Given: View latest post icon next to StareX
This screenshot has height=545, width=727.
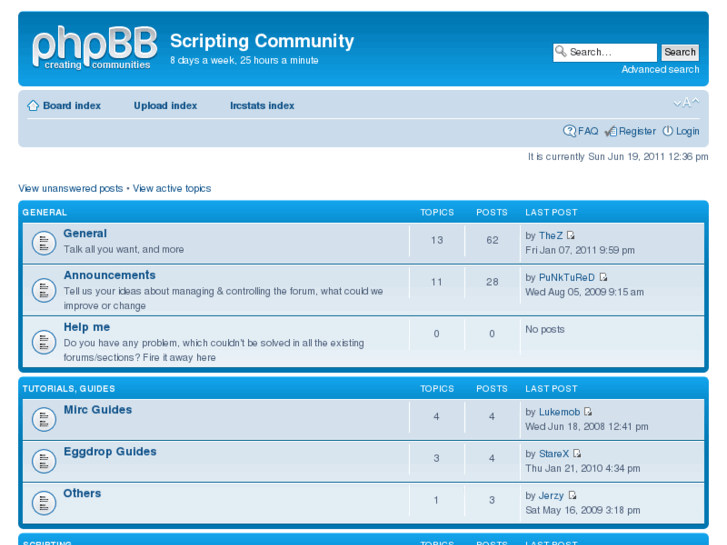Looking at the screenshot, I should pyautogui.click(x=577, y=454).
